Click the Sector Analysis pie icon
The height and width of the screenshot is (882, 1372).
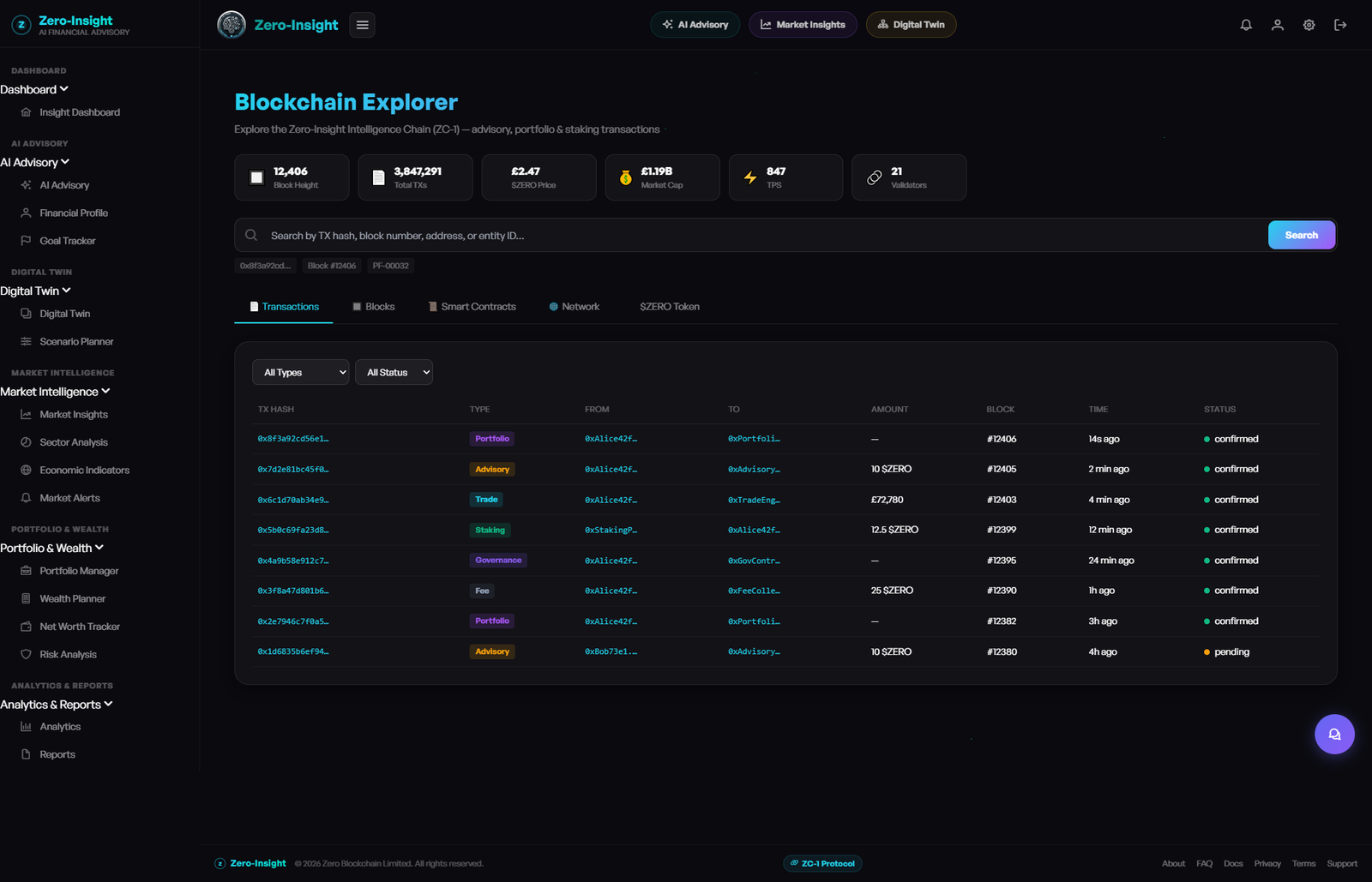pyautogui.click(x=26, y=442)
